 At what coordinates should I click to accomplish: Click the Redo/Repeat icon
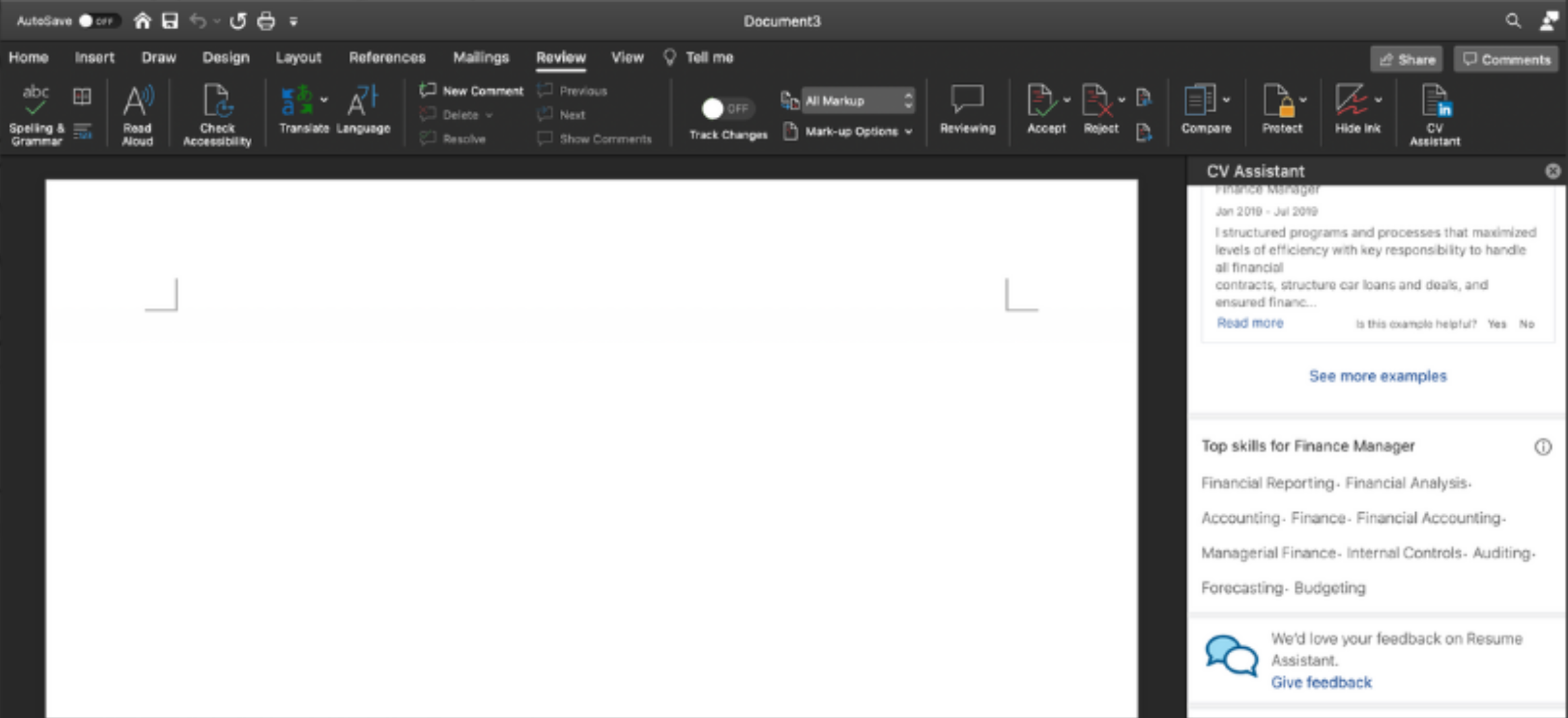click(238, 21)
